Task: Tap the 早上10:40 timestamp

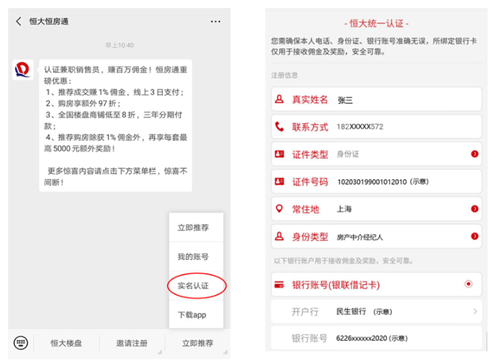Action: [119, 45]
